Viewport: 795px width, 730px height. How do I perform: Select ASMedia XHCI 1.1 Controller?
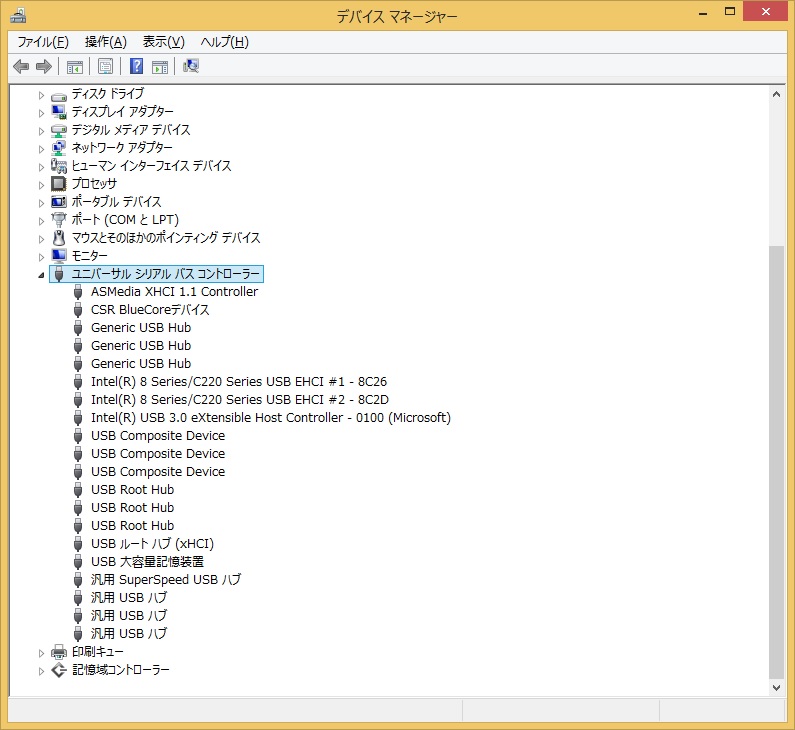pyautogui.click(x=174, y=292)
